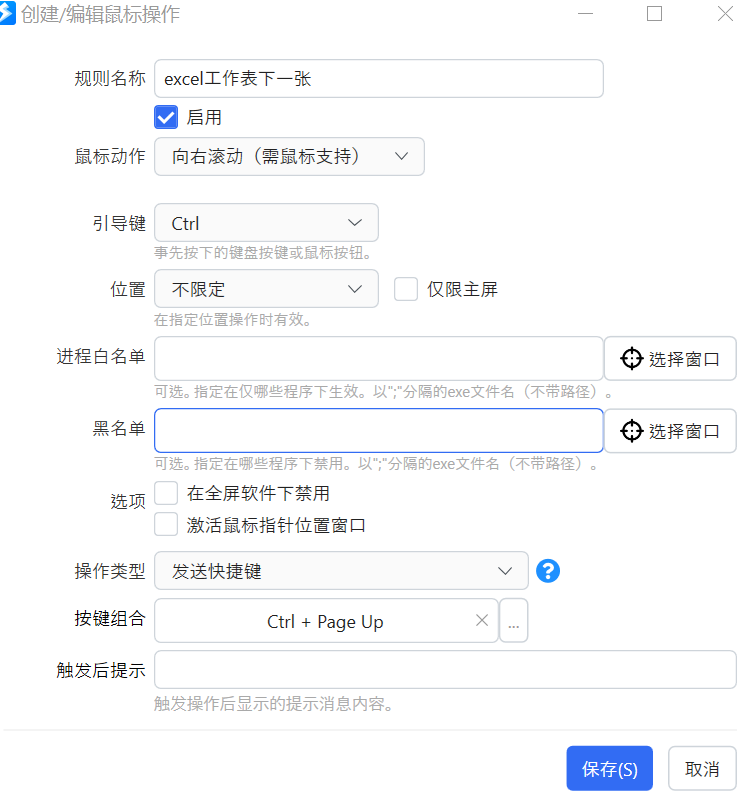Expand the 引导键 Ctrl dropdown
The width and height of the screenshot is (751, 812).
[x=266, y=223]
